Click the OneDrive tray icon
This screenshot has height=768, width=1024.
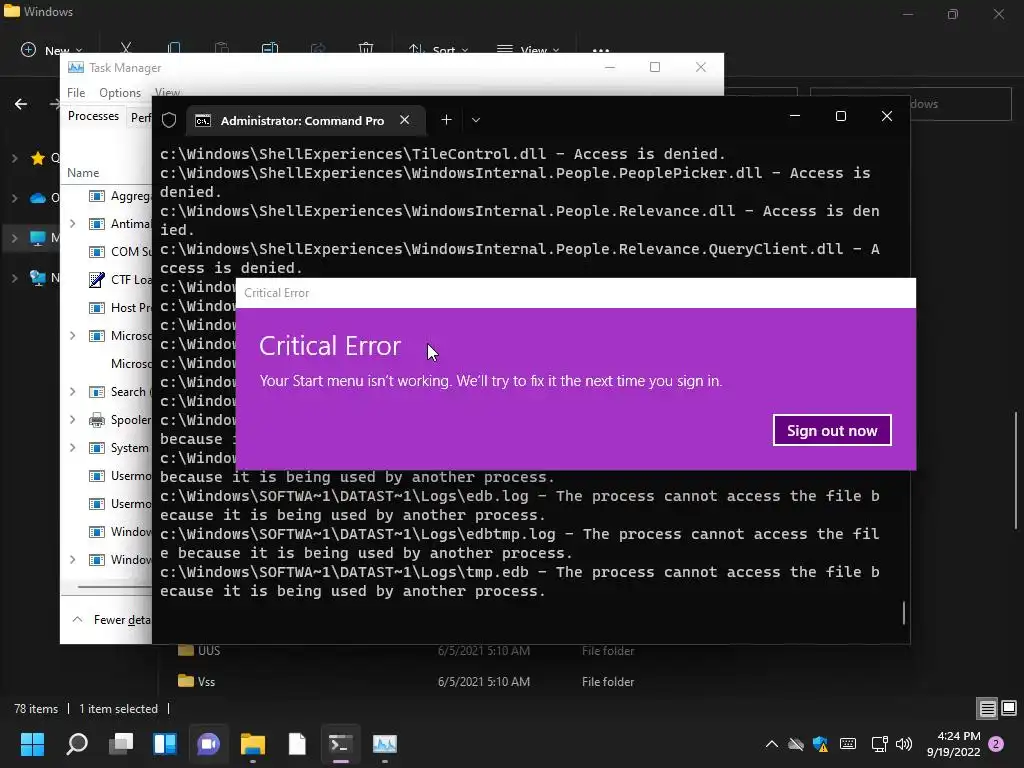[795, 744]
